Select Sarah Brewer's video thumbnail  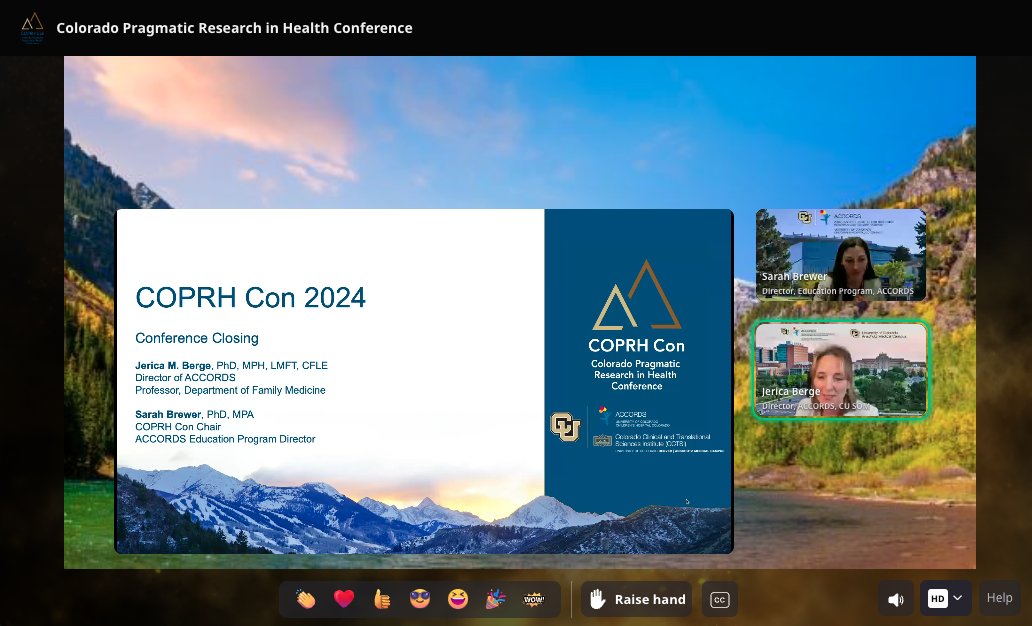840,255
